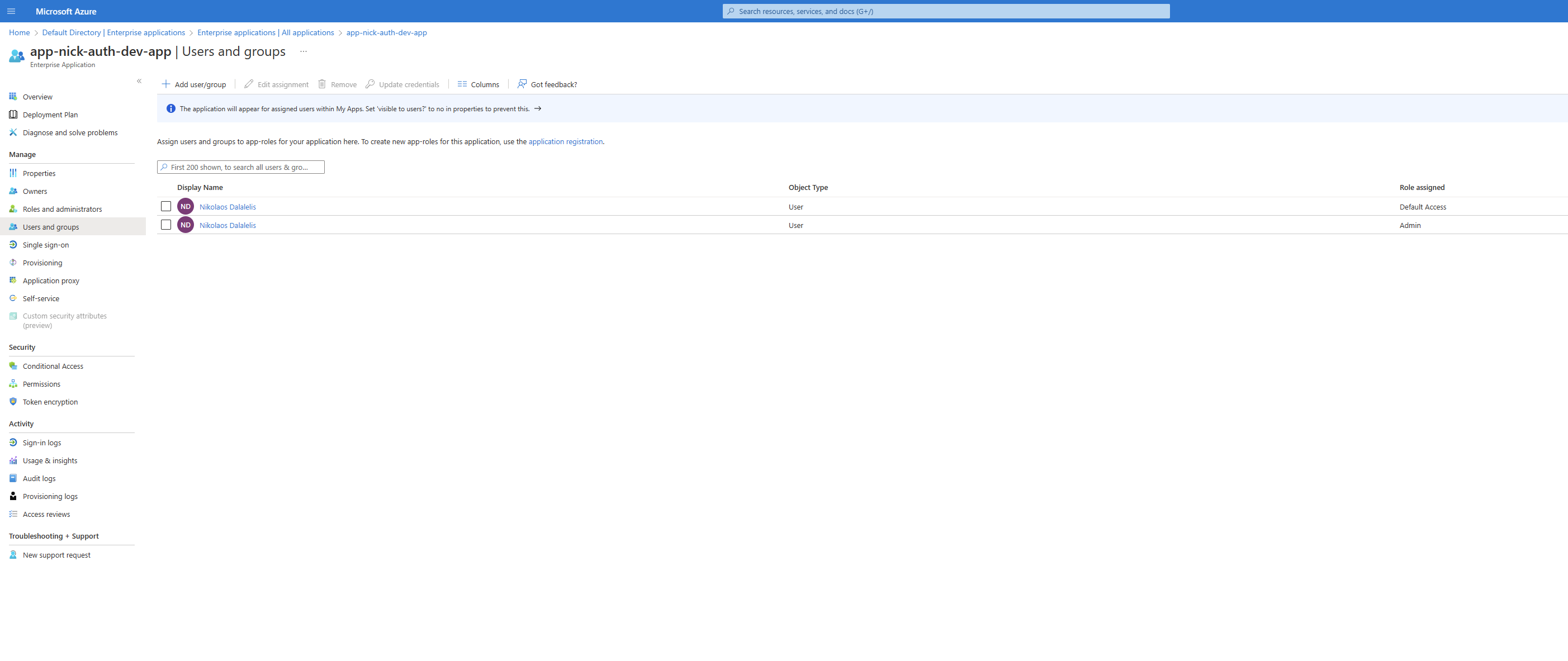Click the users and groups search box

click(240, 168)
